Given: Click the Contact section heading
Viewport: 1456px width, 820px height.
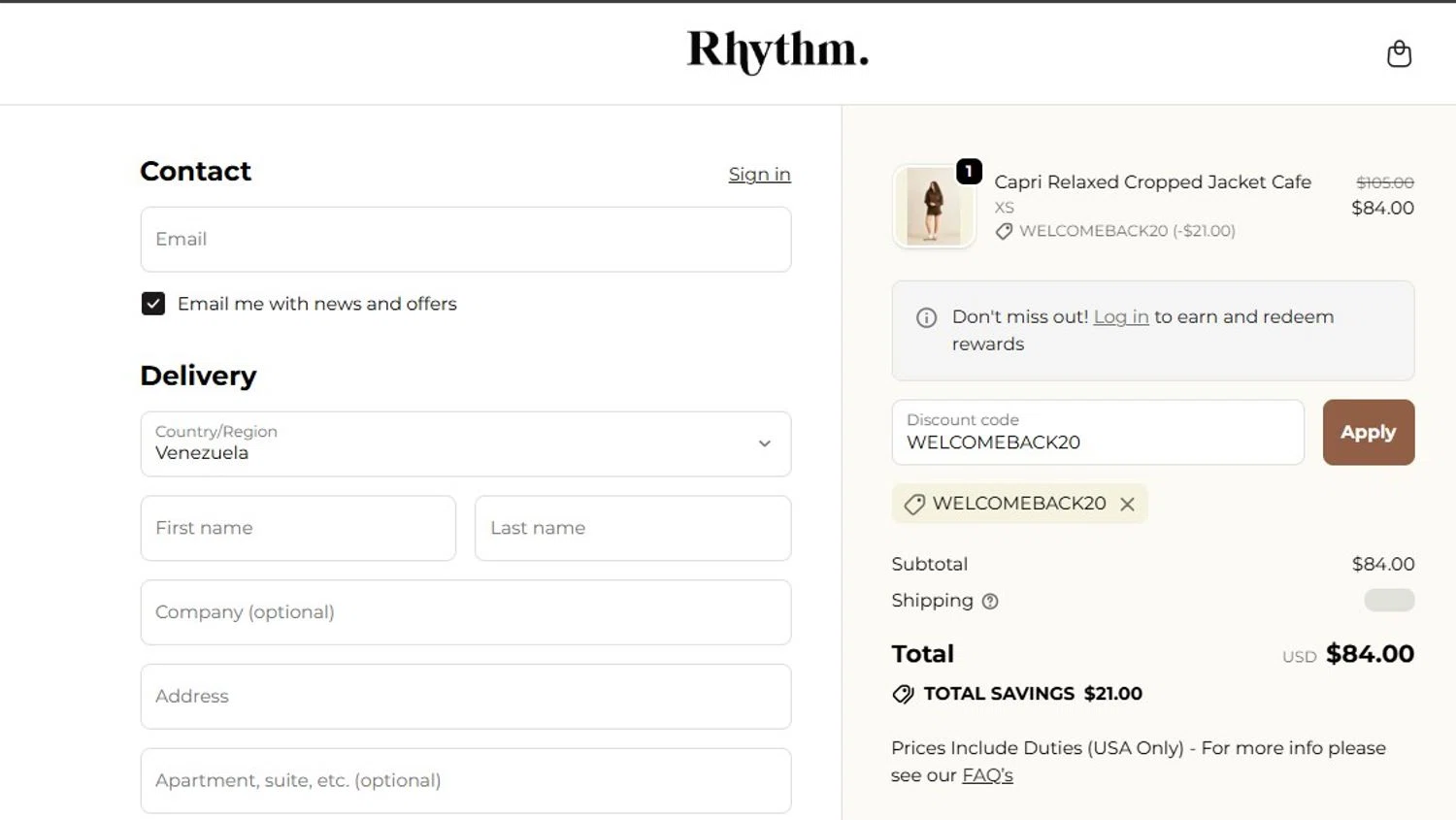Looking at the screenshot, I should click(195, 171).
